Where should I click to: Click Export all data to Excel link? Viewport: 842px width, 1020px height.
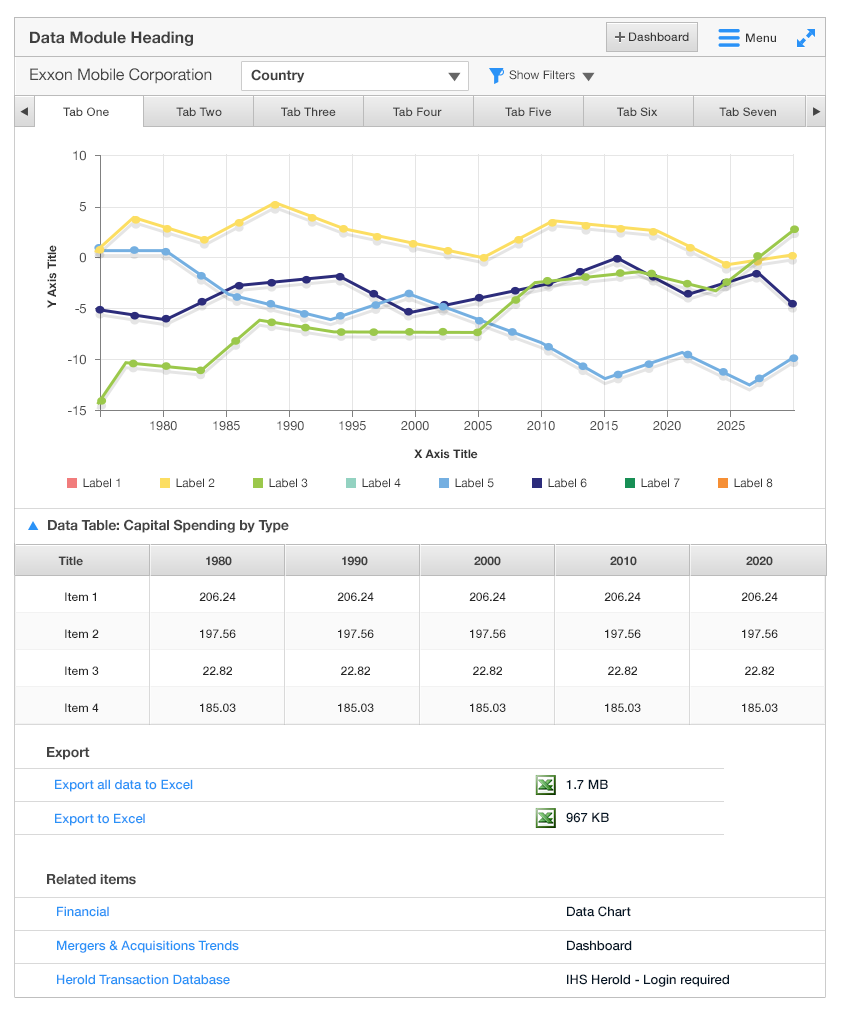click(124, 785)
